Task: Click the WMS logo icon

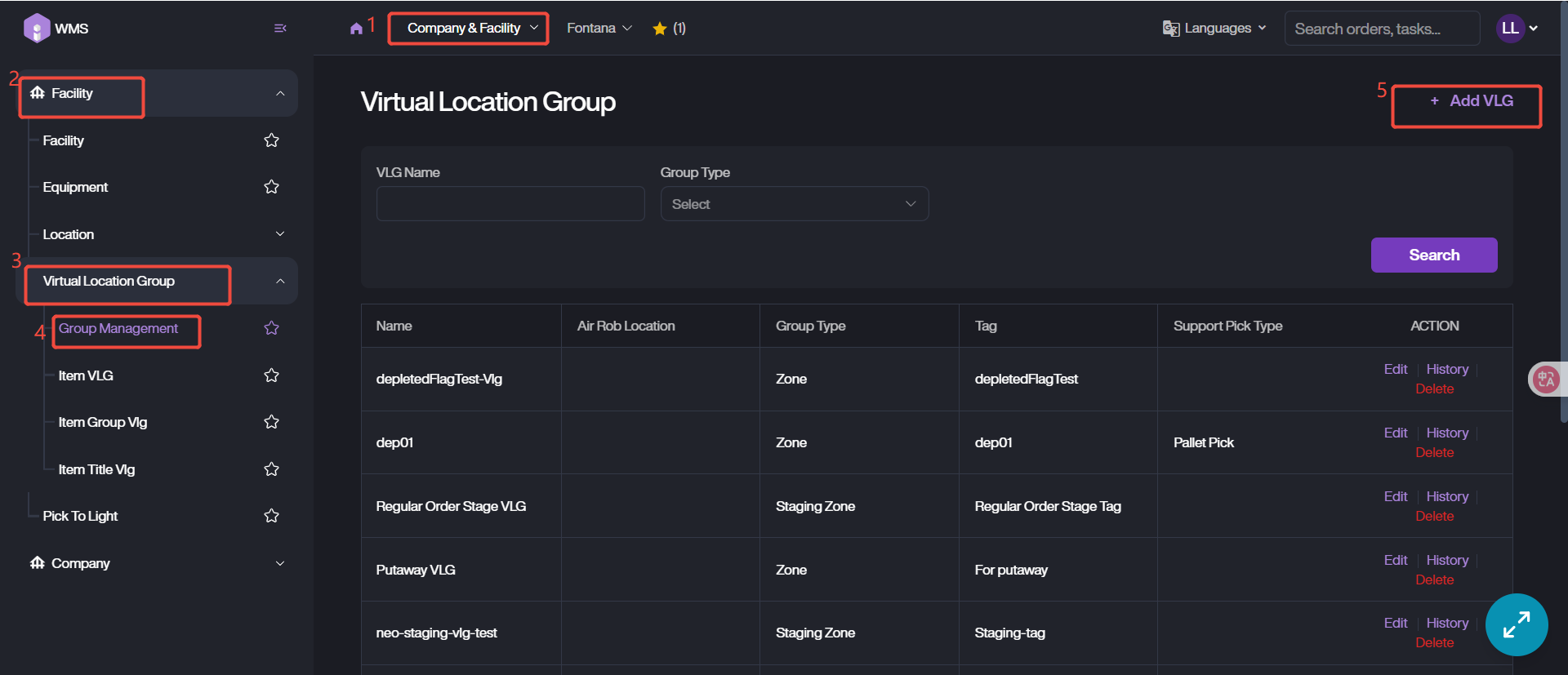Action: pos(37,29)
